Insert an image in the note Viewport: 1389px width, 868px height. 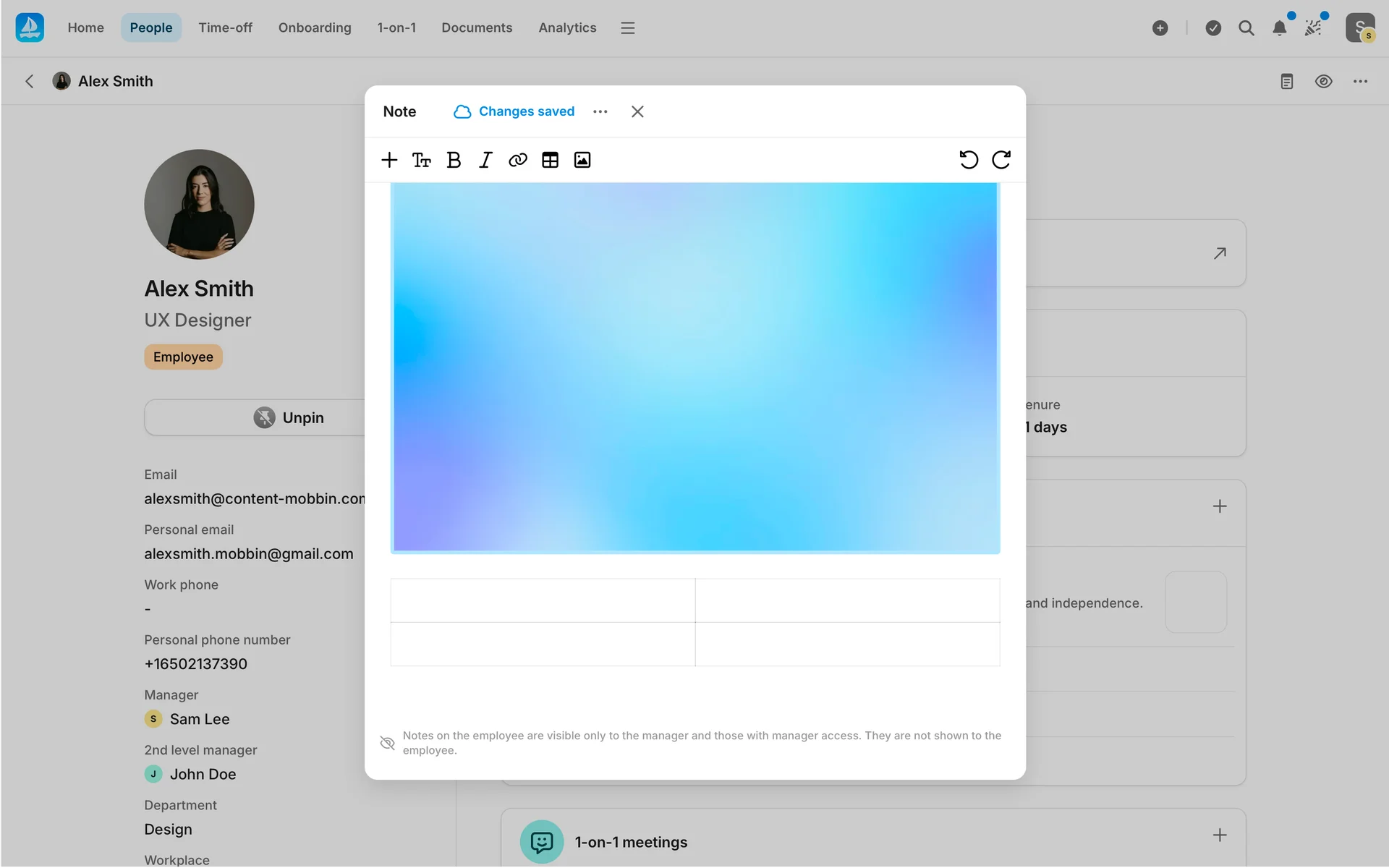582,160
